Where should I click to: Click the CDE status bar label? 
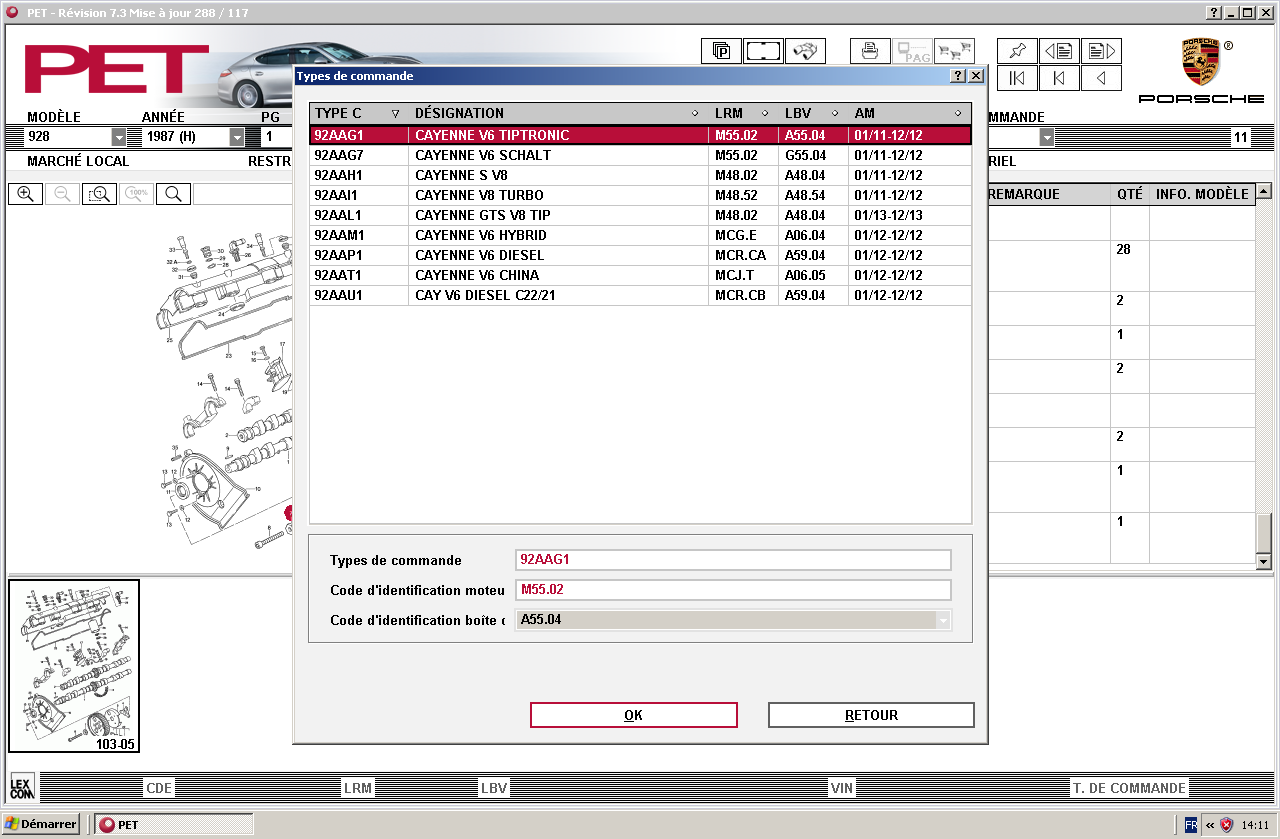point(160,788)
